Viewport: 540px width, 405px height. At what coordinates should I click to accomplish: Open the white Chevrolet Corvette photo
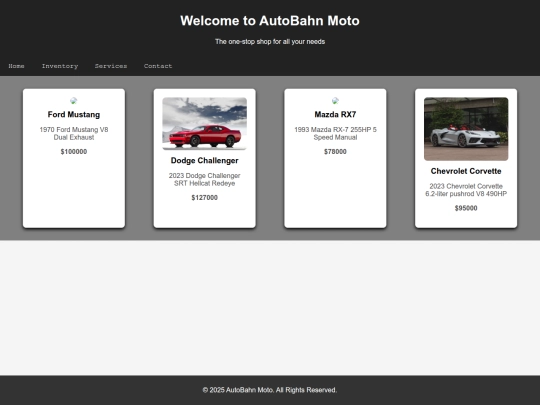[466, 129]
